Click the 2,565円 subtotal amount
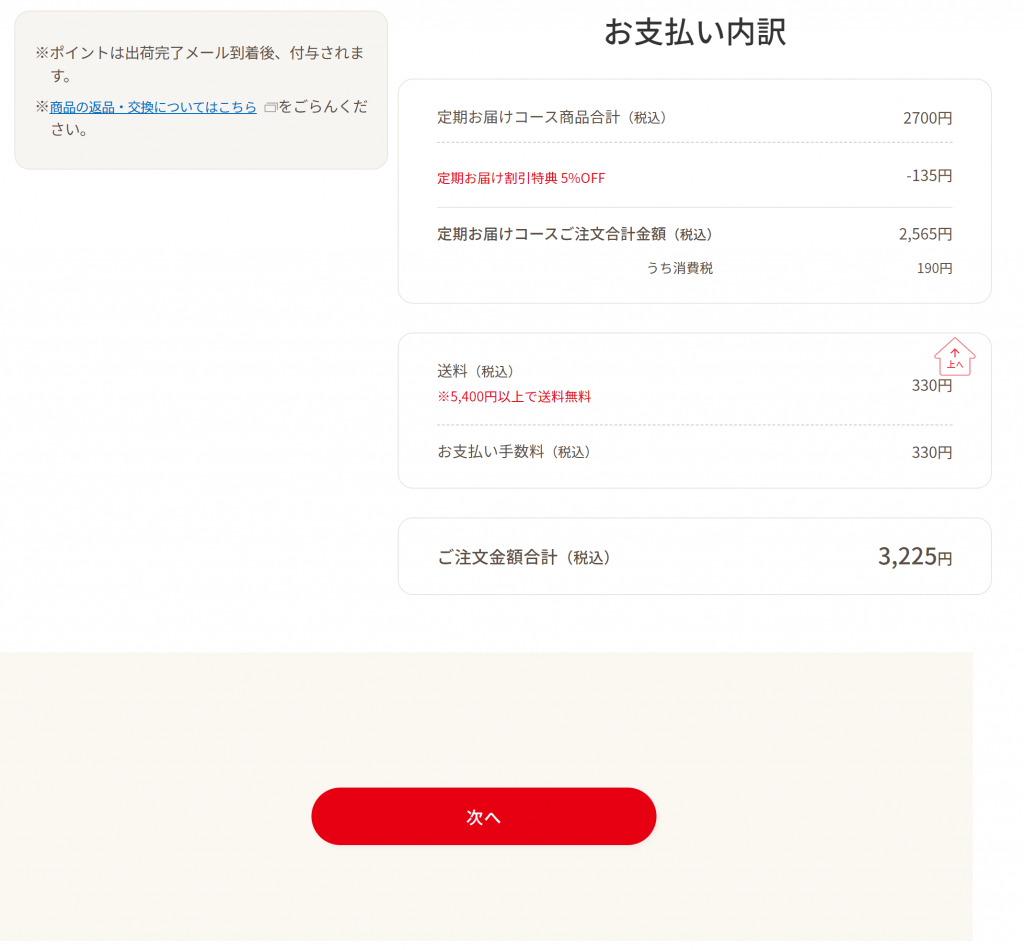This screenshot has height=950, width=1024. coord(925,234)
